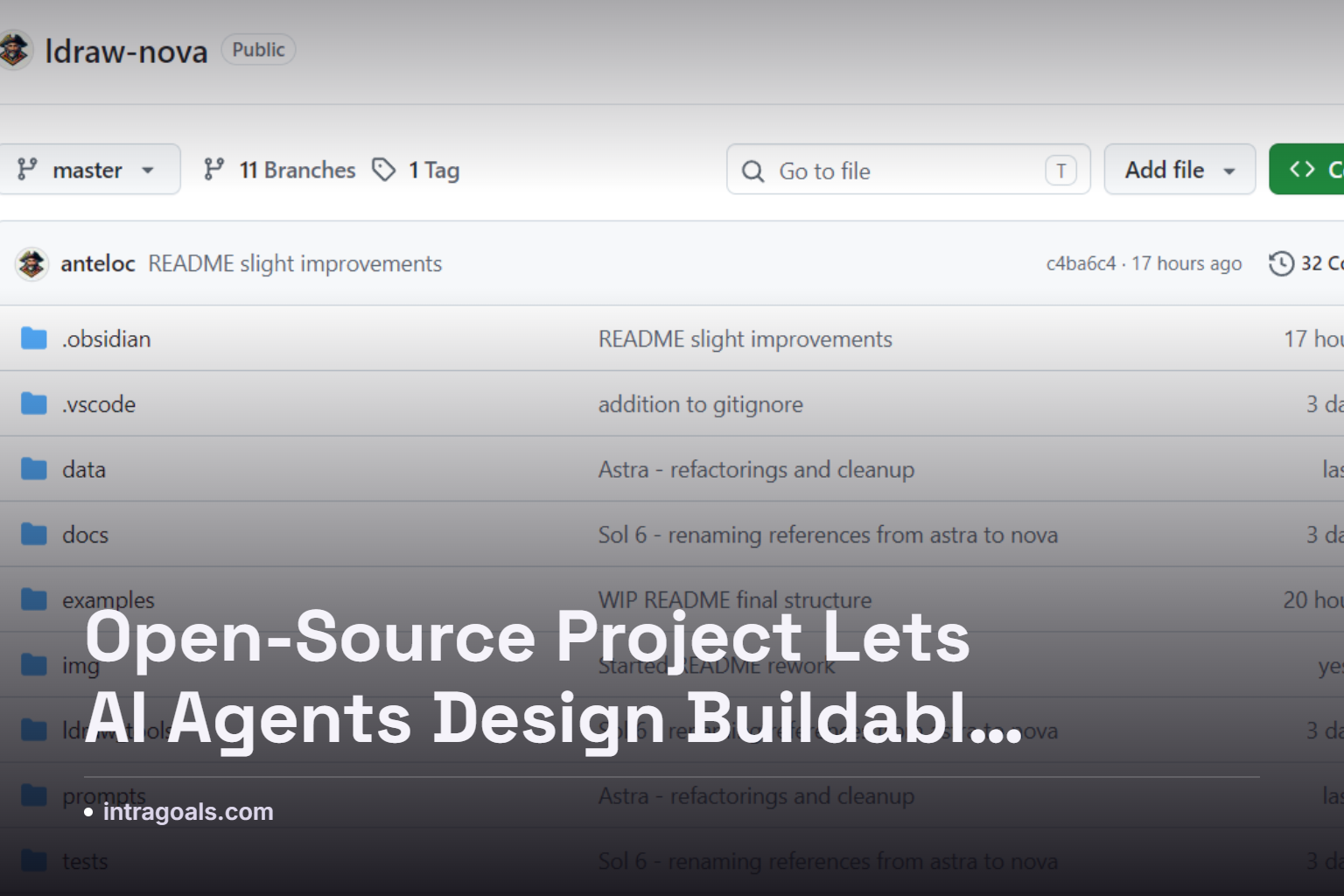Click the prompts folder icon
This screenshot has height=896, width=1344.
(x=33, y=795)
